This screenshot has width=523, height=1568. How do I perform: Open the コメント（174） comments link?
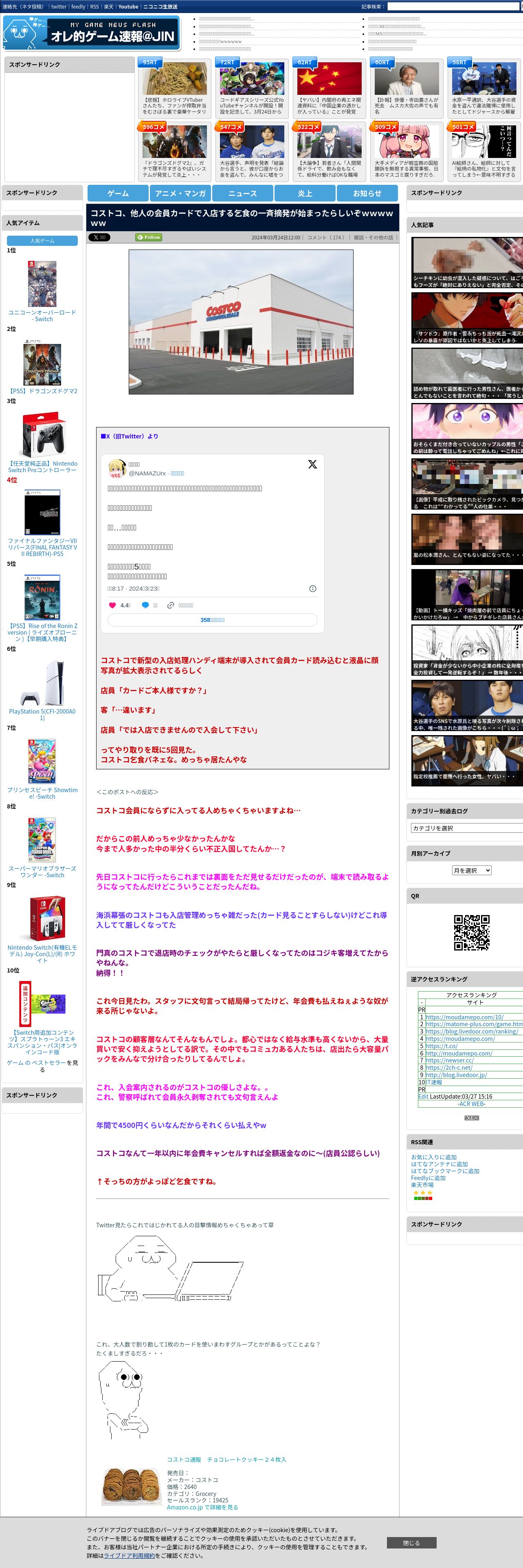(327, 237)
